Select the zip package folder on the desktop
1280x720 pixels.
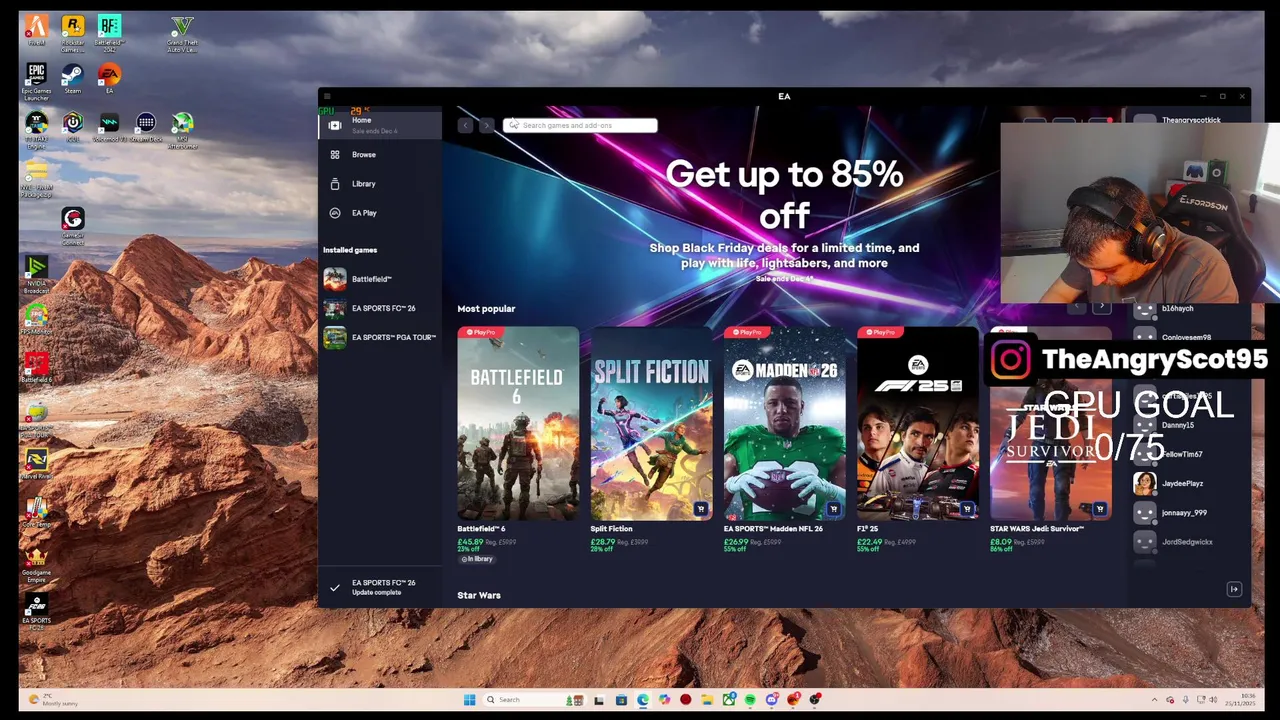[36, 178]
